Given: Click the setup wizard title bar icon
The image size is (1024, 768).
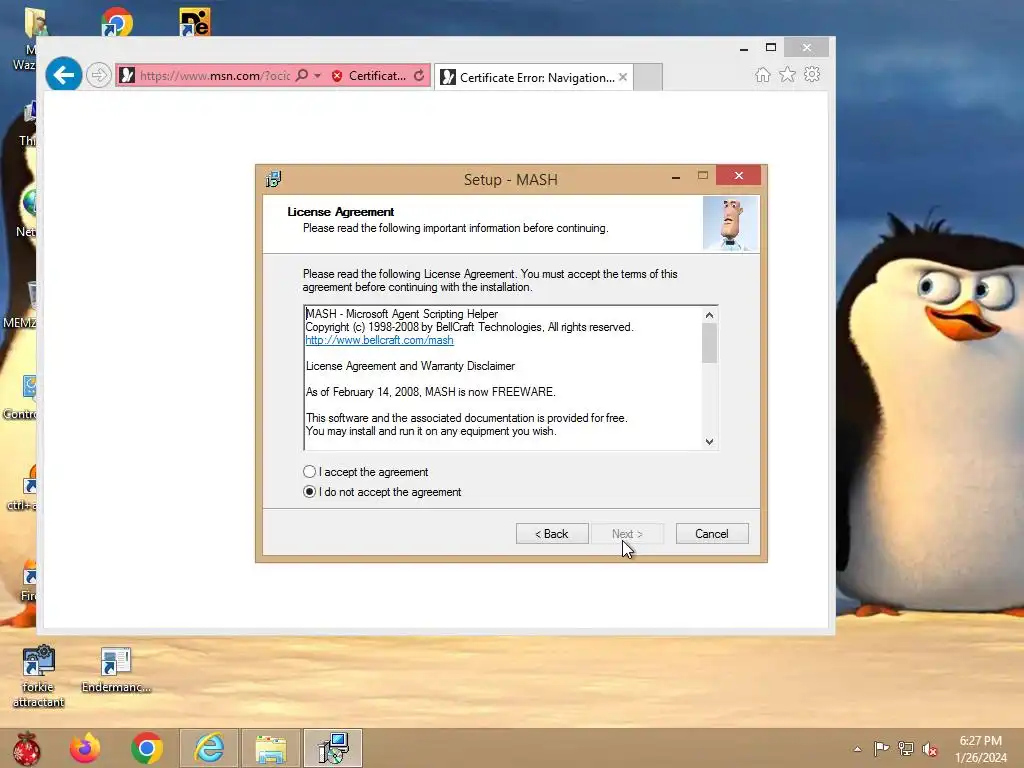Looking at the screenshot, I should (x=273, y=179).
